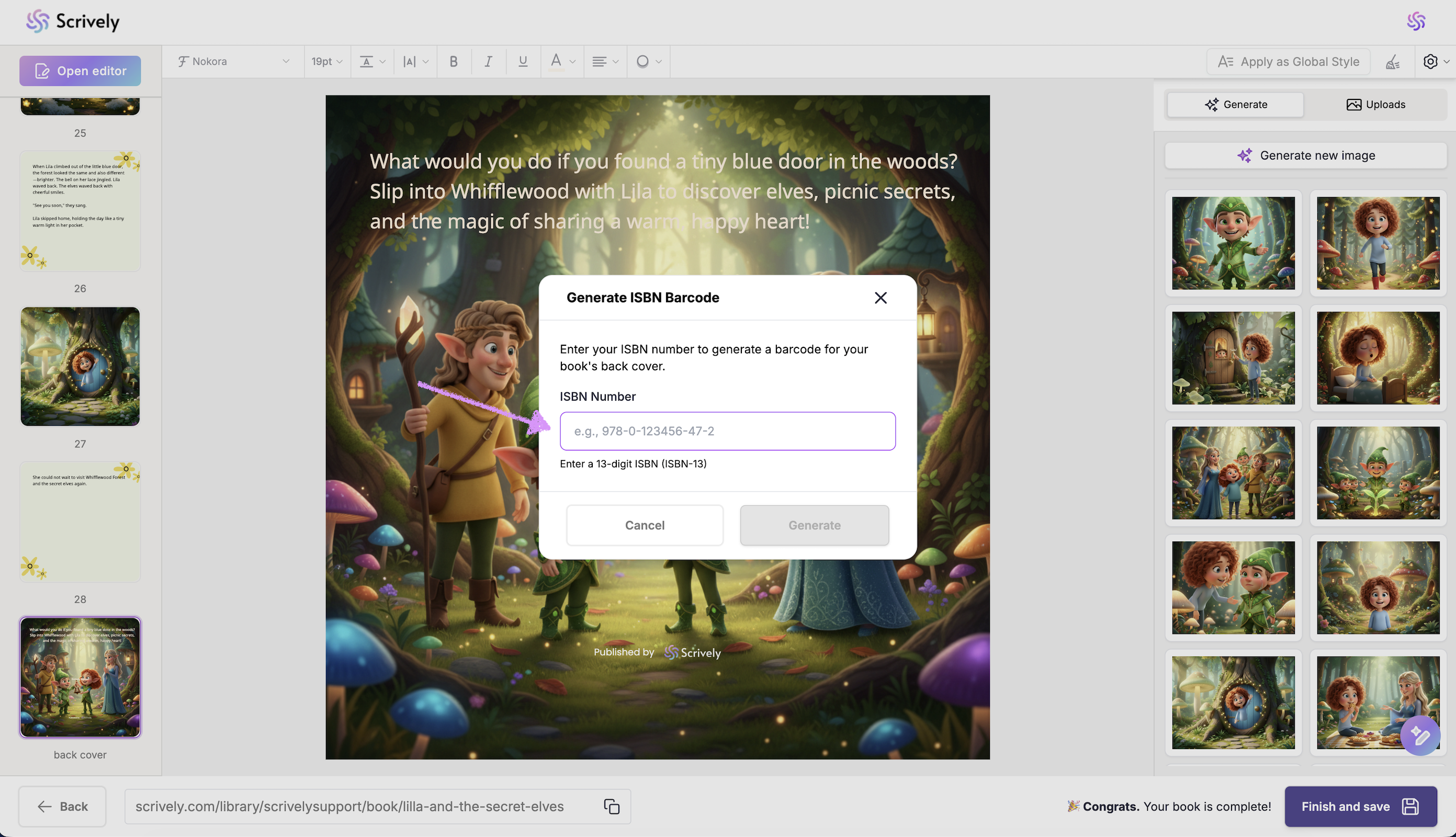
Task: Open the settings gear menu
Action: (1434, 62)
